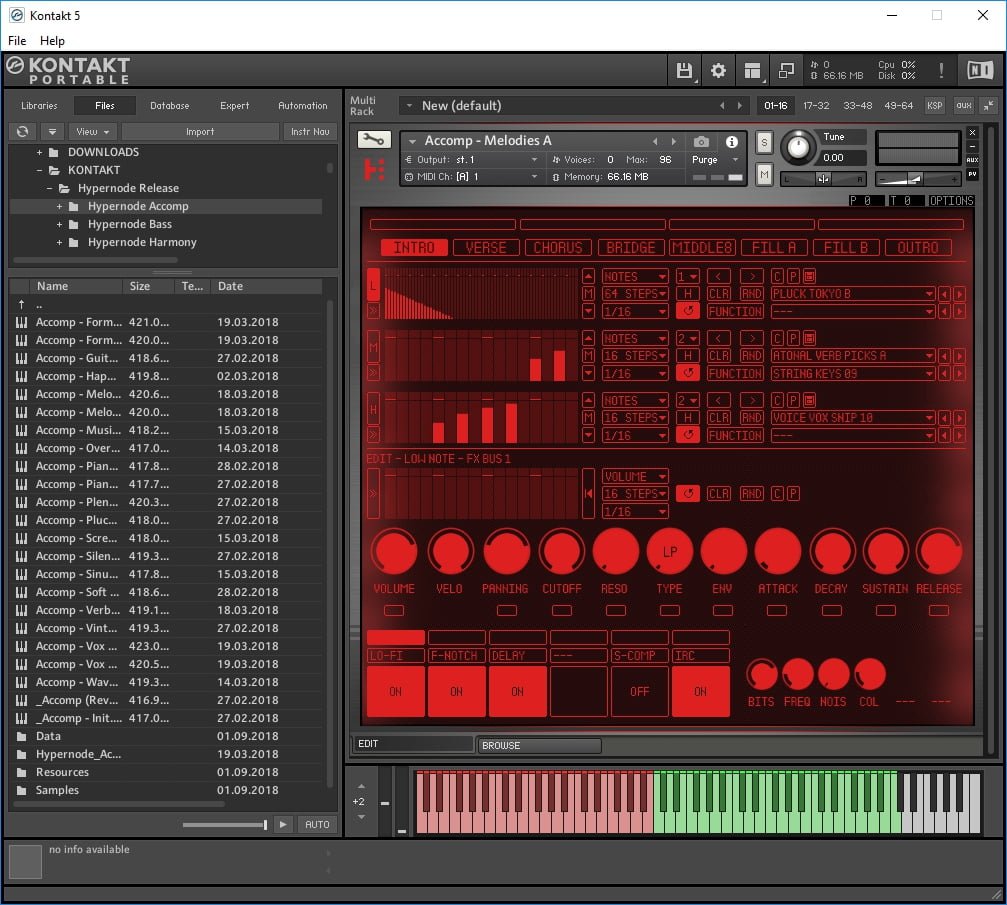
Task: Click the NI logo icon
Action: (x=980, y=69)
